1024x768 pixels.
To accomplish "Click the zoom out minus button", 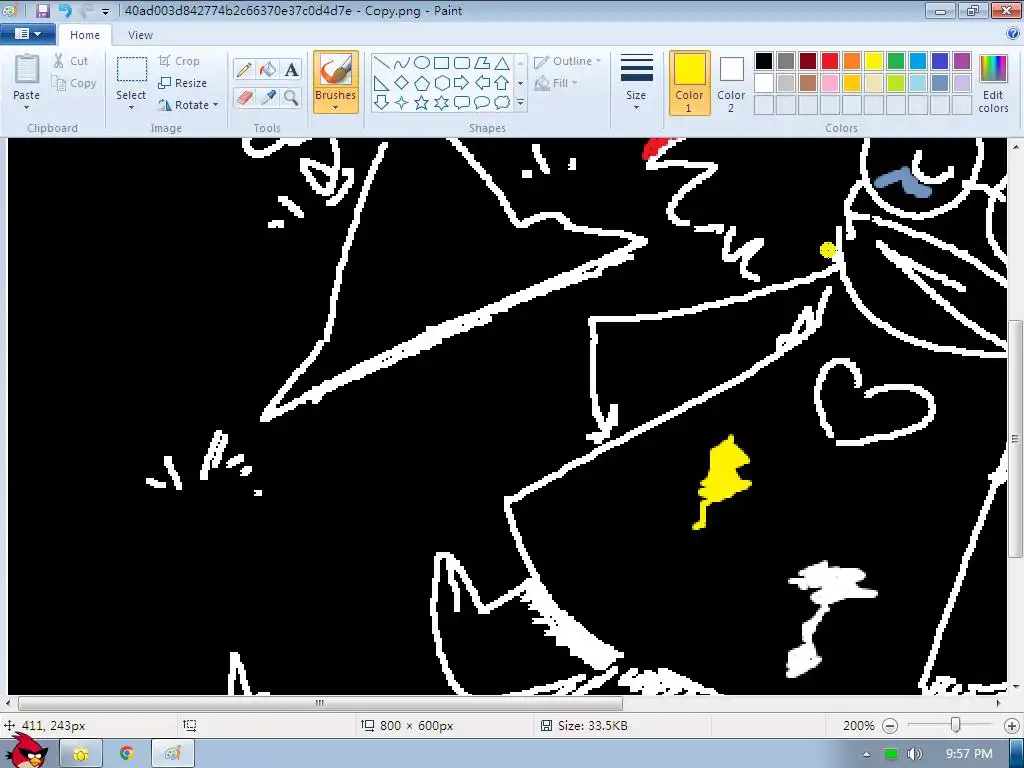I will point(889,725).
